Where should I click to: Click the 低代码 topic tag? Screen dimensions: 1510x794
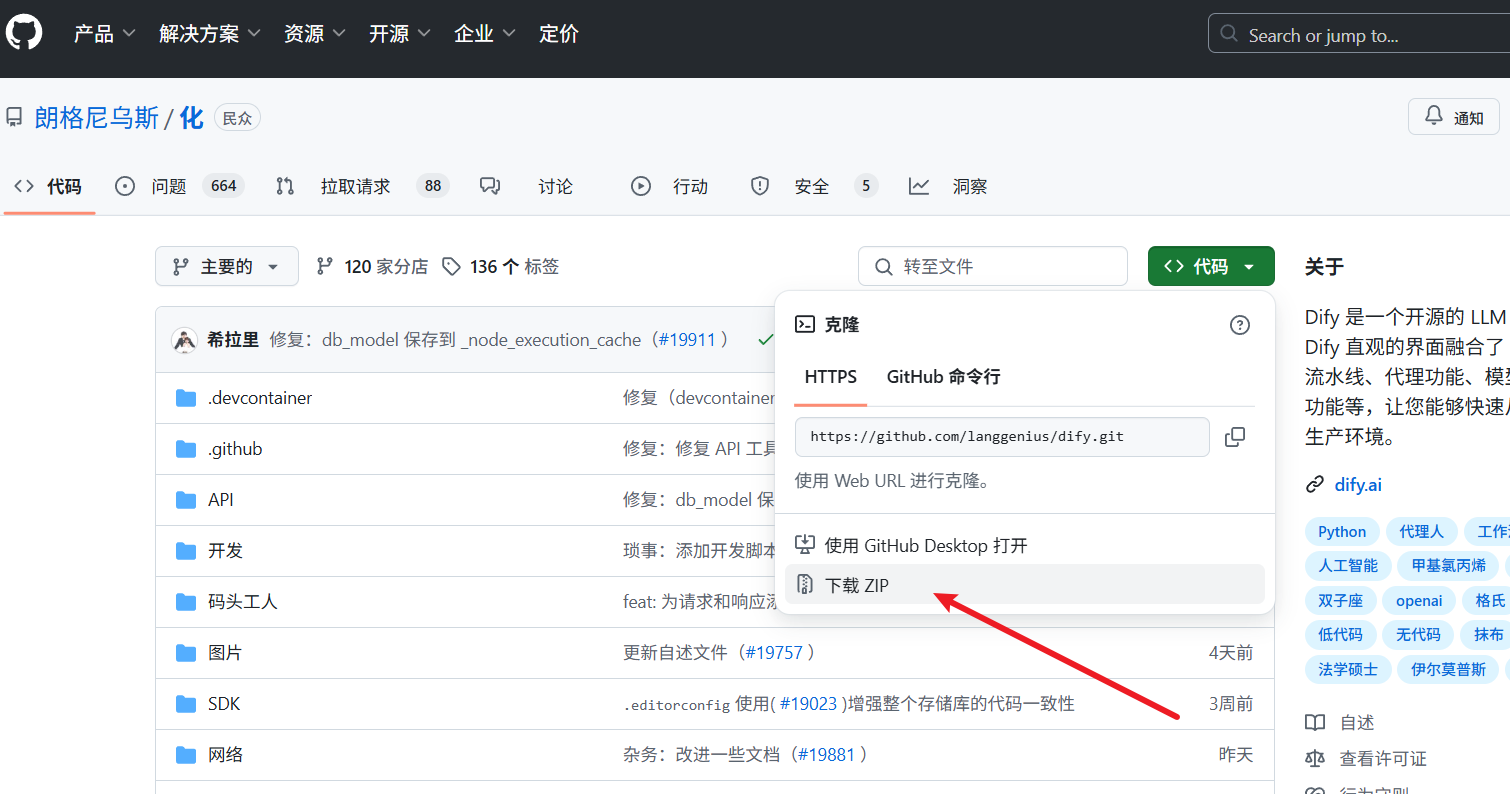(x=1340, y=635)
